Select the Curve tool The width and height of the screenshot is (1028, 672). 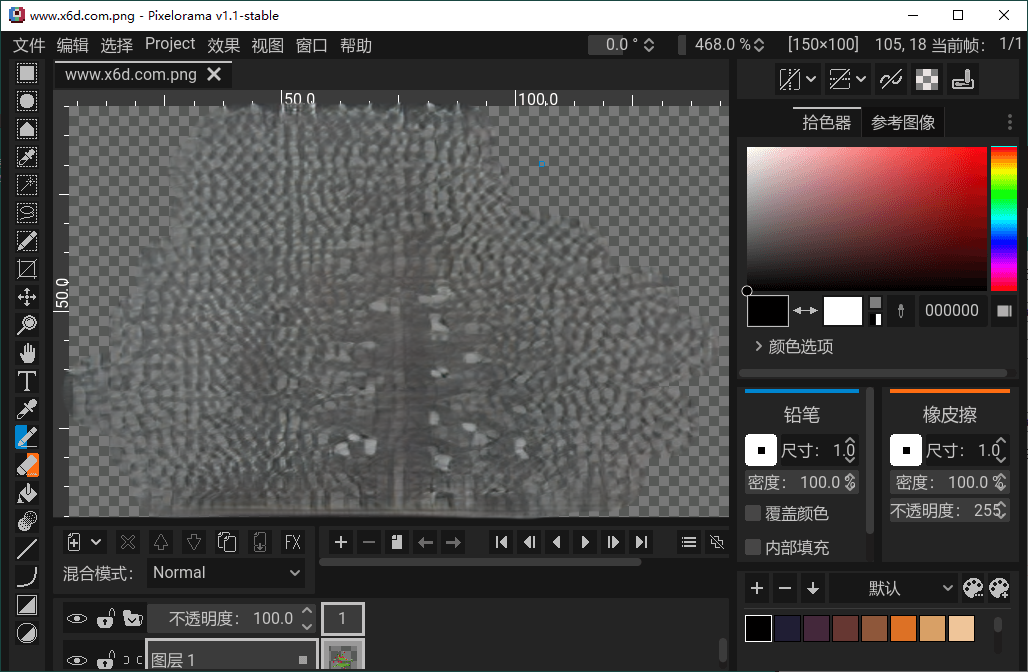pyautogui.click(x=27, y=578)
